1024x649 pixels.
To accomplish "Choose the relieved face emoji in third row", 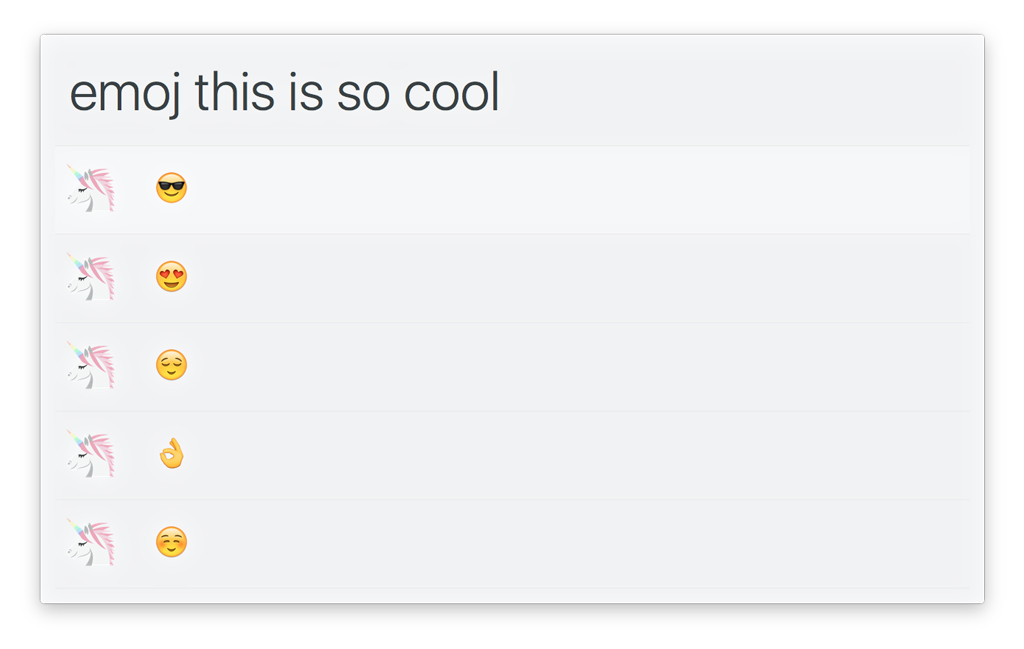I will [x=171, y=365].
